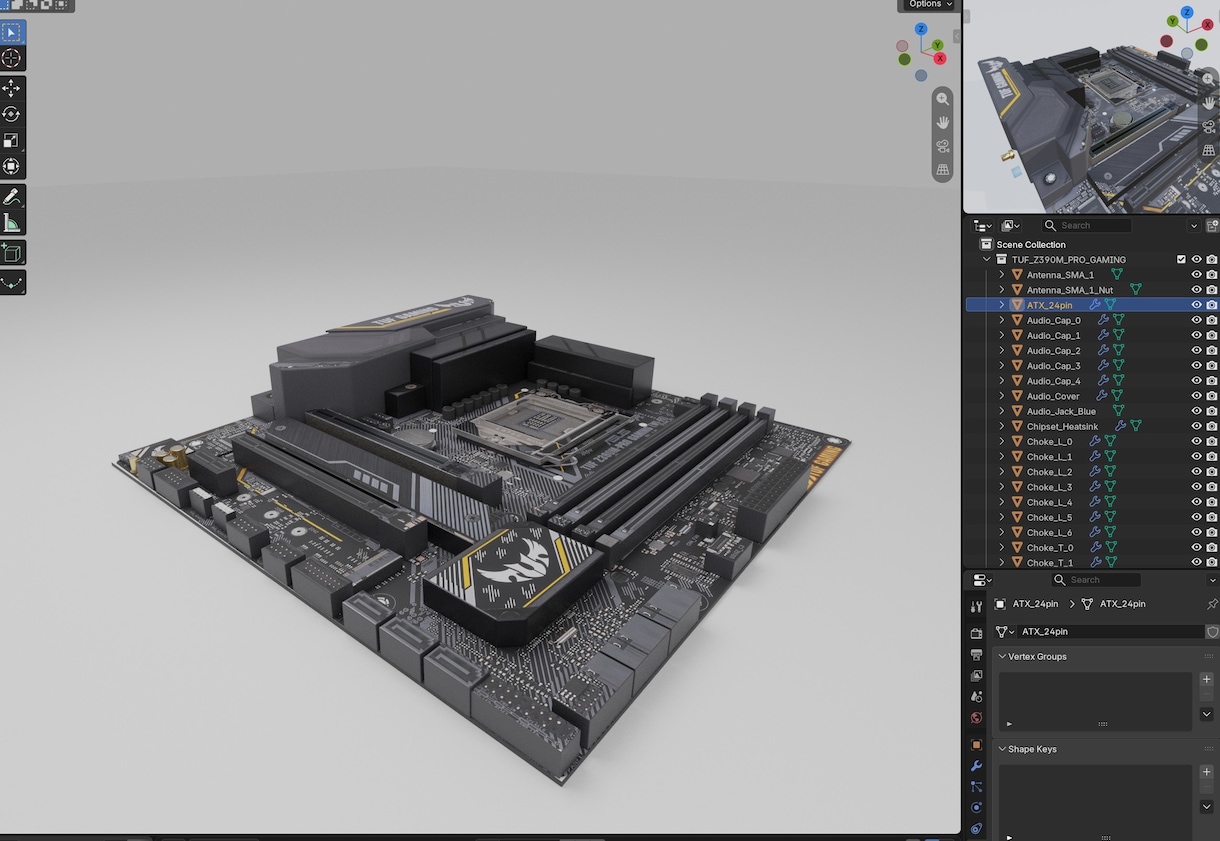The height and width of the screenshot is (841, 1220).
Task: Hide Chipset_Heatsink with its eye icon
Action: pos(1196,426)
